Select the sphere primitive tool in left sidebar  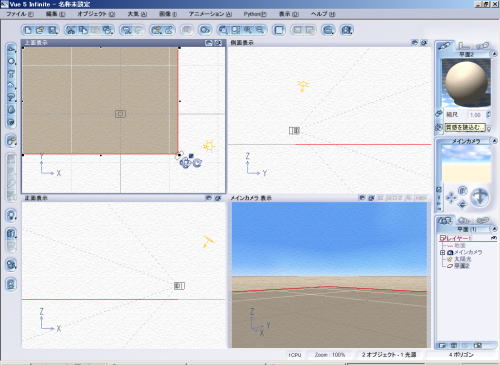[11, 61]
